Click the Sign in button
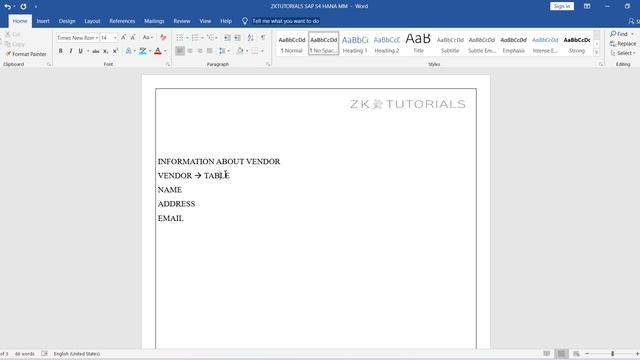The height and width of the screenshot is (360, 640). [562, 6]
